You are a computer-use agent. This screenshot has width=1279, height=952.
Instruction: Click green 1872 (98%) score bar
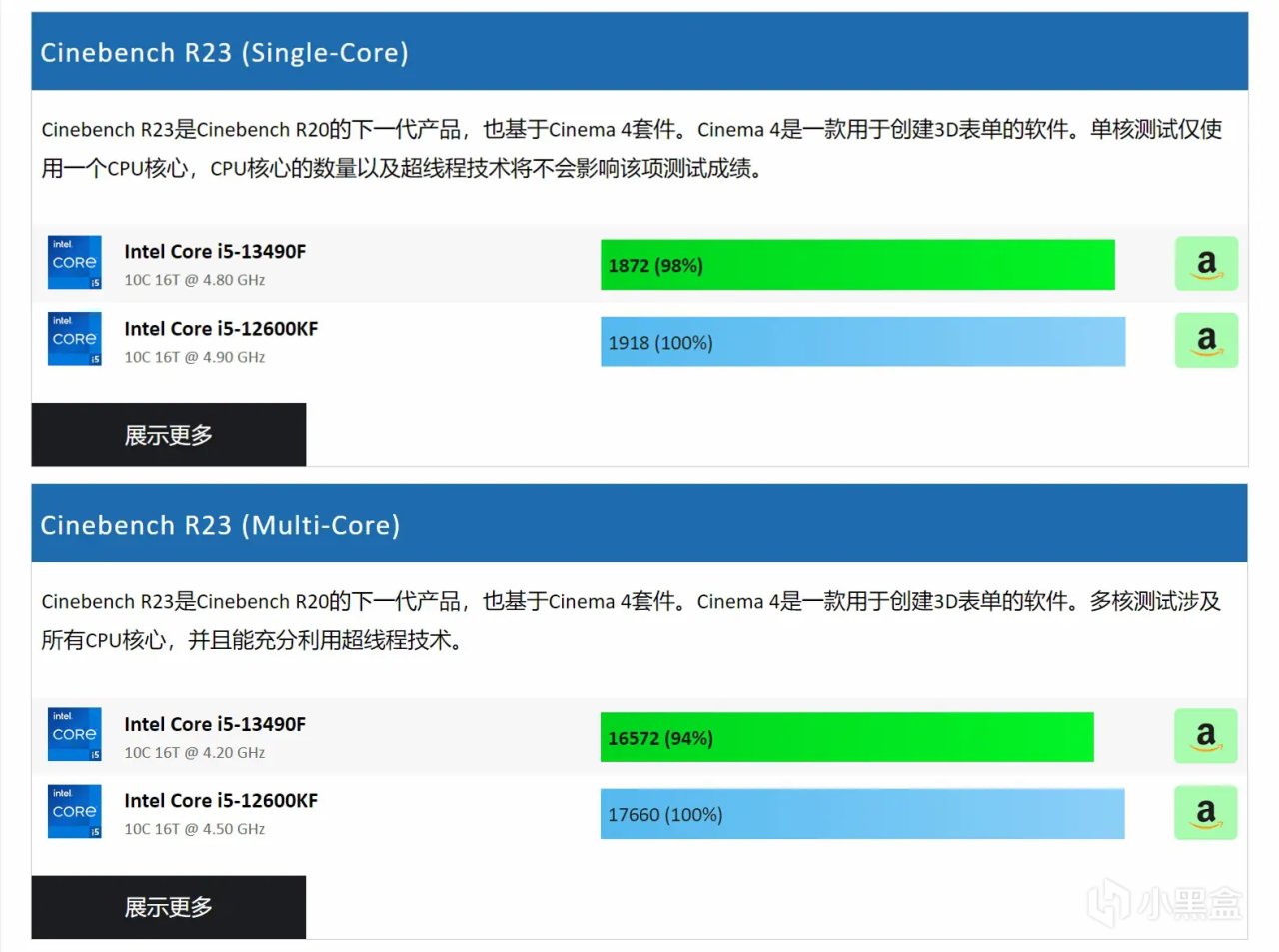coord(857,265)
